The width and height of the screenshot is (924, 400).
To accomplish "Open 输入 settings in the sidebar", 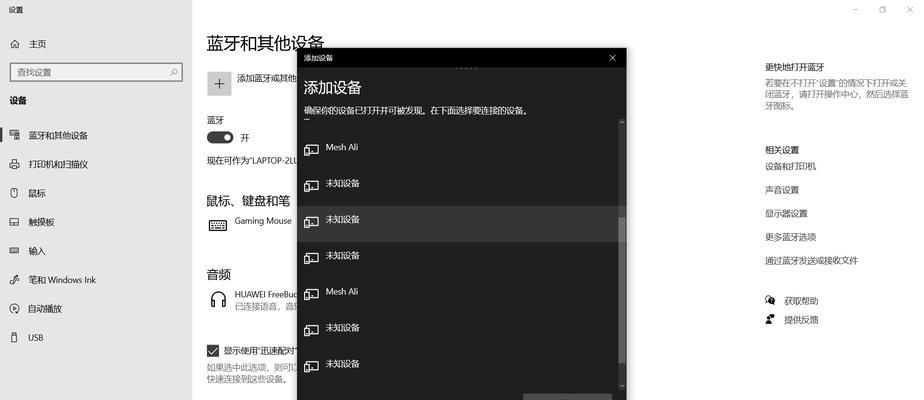I will [x=96, y=251].
